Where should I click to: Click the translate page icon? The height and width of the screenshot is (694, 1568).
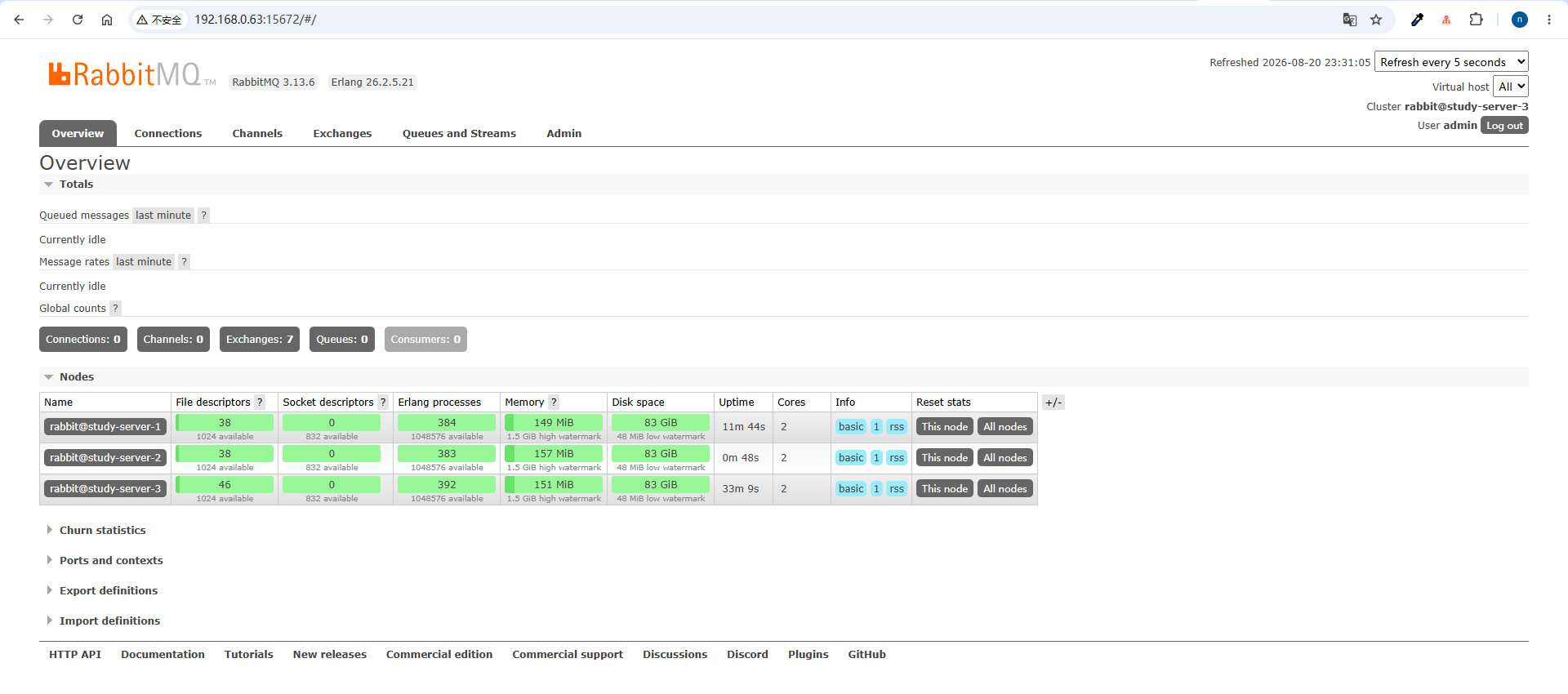click(x=1350, y=20)
